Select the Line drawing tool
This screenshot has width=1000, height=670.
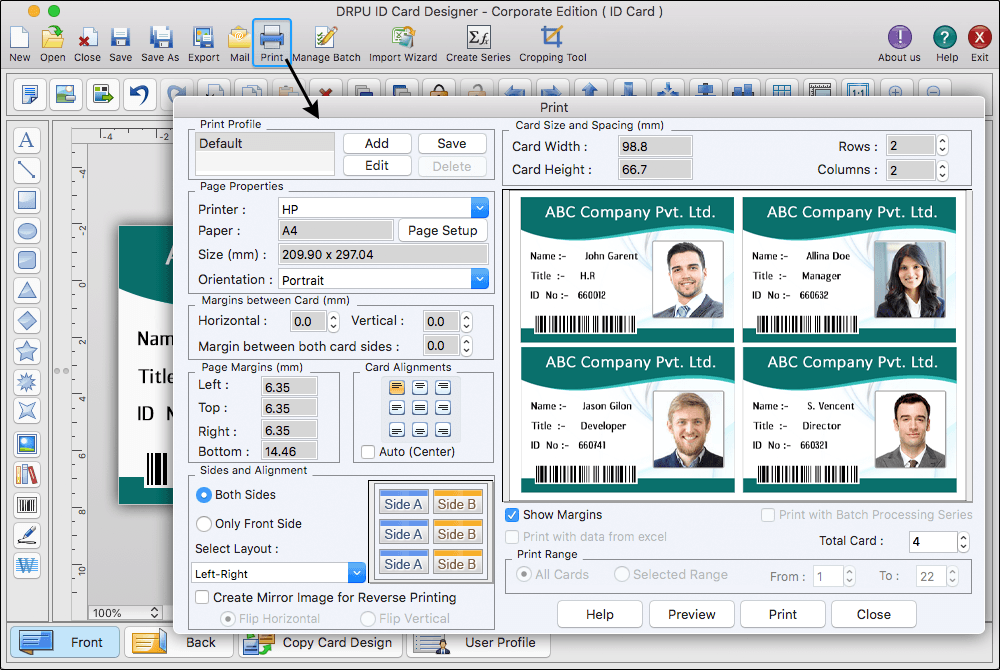click(x=27, y=170)
